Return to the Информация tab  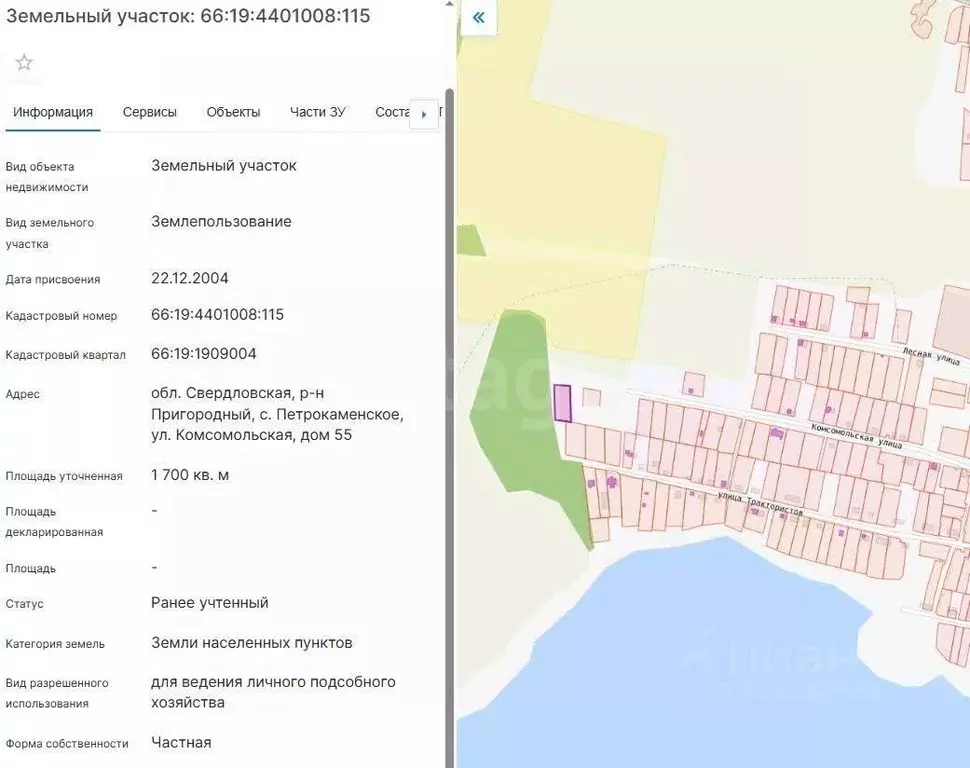pos(52,112)
